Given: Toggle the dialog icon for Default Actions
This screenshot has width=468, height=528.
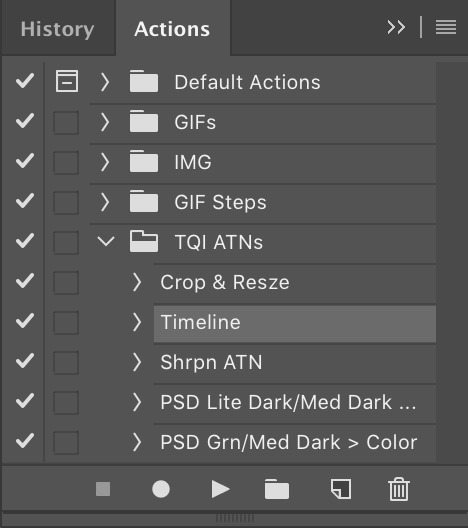Looking at the screenshot, I should 67,81.
